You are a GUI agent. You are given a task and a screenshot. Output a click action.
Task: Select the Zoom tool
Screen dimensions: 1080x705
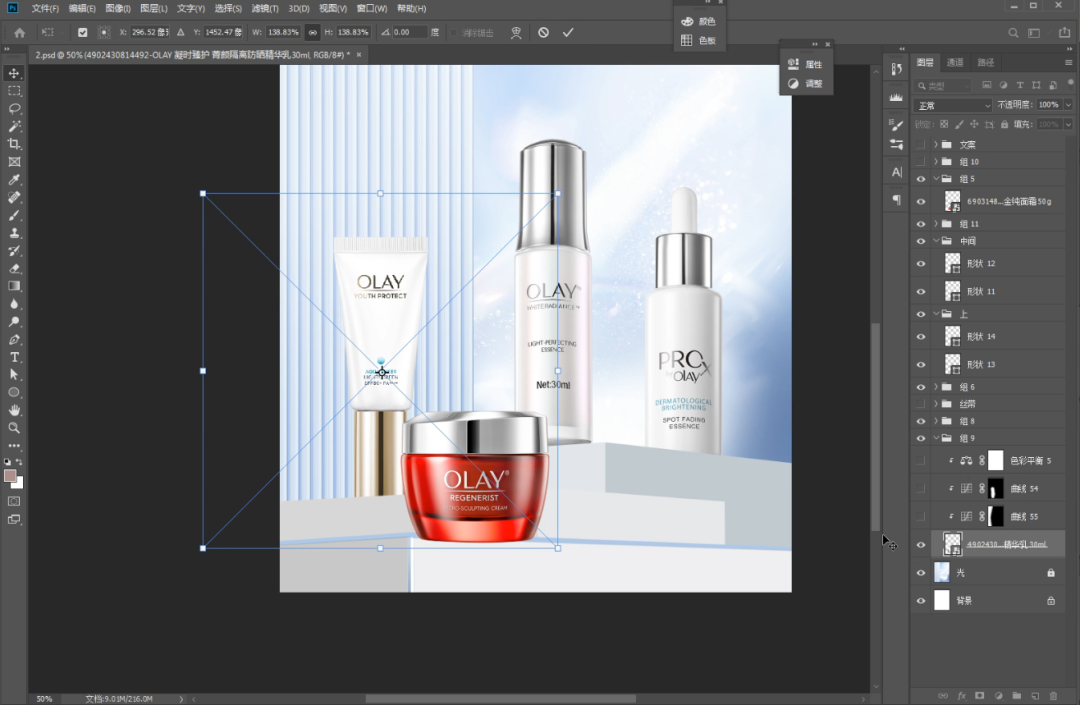pos(14,428)
